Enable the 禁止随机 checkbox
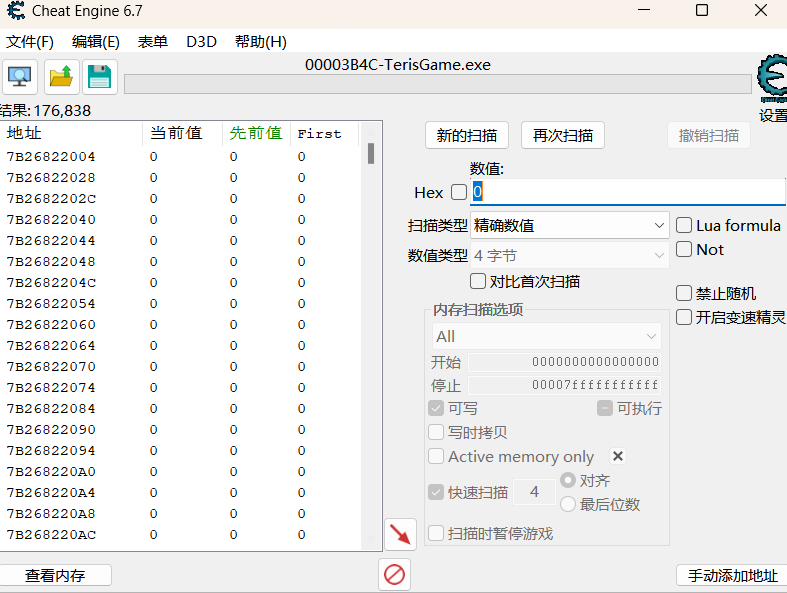This screenshot has height=593, width=787. coord(685,294)
